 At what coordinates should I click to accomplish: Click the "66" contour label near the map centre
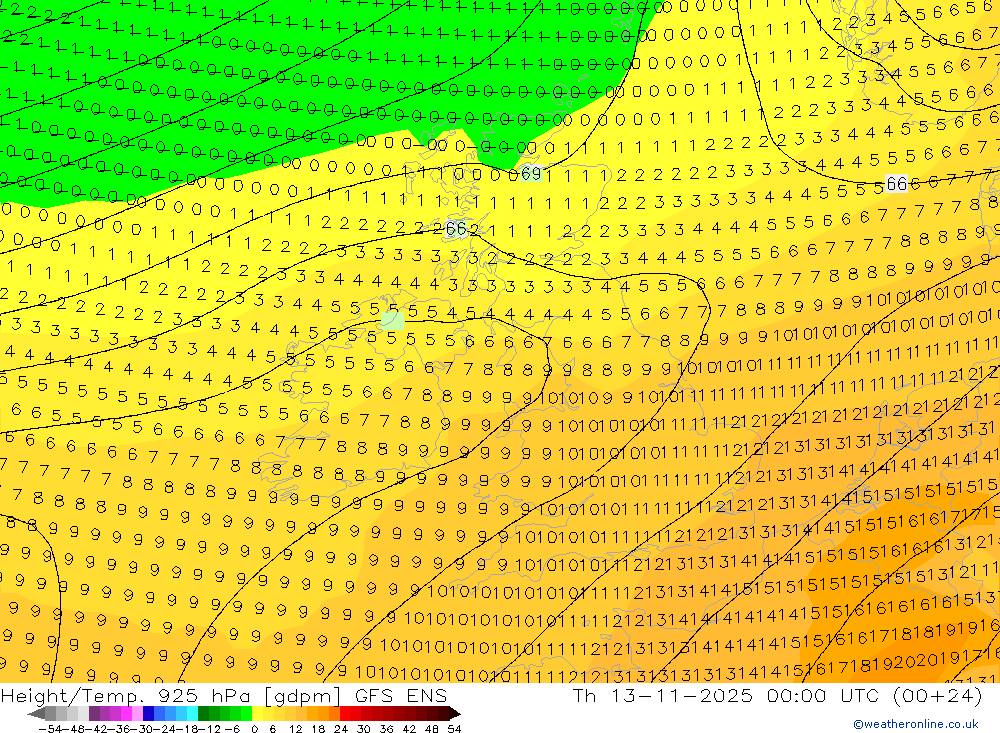click(455, 228)
